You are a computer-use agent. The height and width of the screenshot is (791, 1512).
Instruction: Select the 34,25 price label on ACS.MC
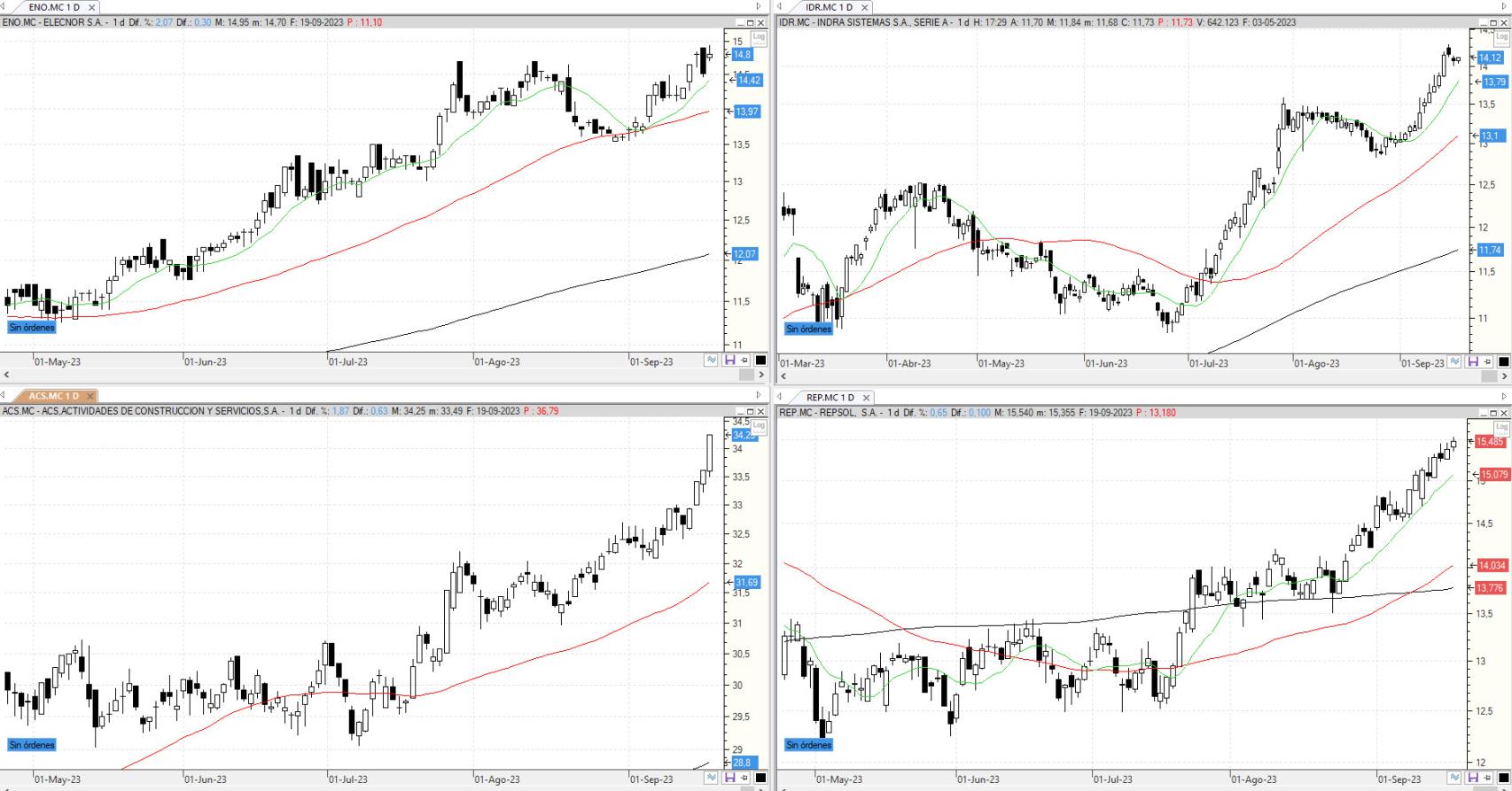pyautogui.click(x=744, y=435)
